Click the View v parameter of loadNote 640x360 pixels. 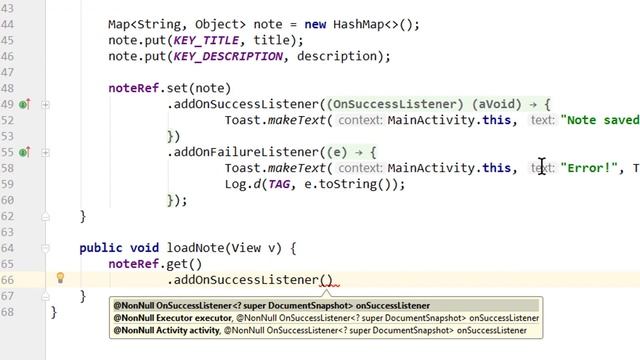click(253, 248)
